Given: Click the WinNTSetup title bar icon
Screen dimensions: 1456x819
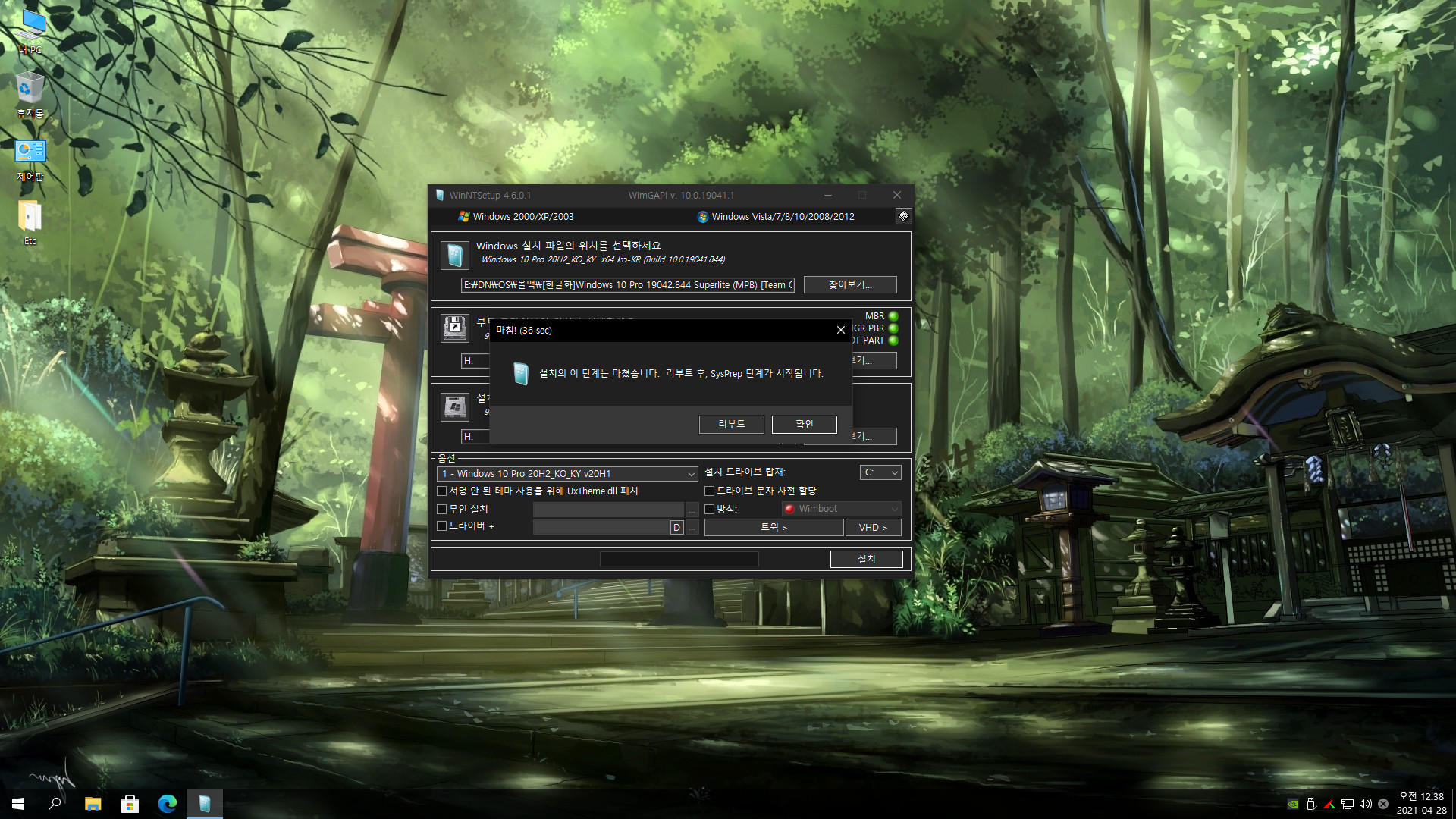Looking at the screenshot, I should (440, 195).
